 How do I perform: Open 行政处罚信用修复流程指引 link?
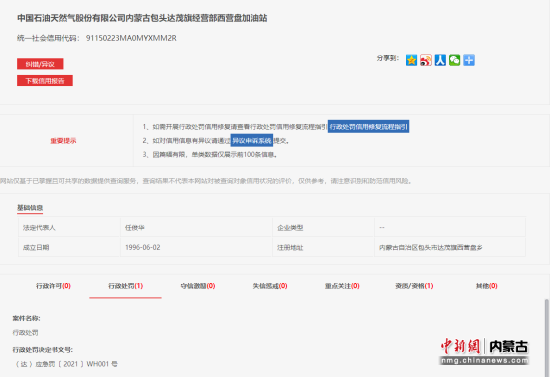click(368, 127)
